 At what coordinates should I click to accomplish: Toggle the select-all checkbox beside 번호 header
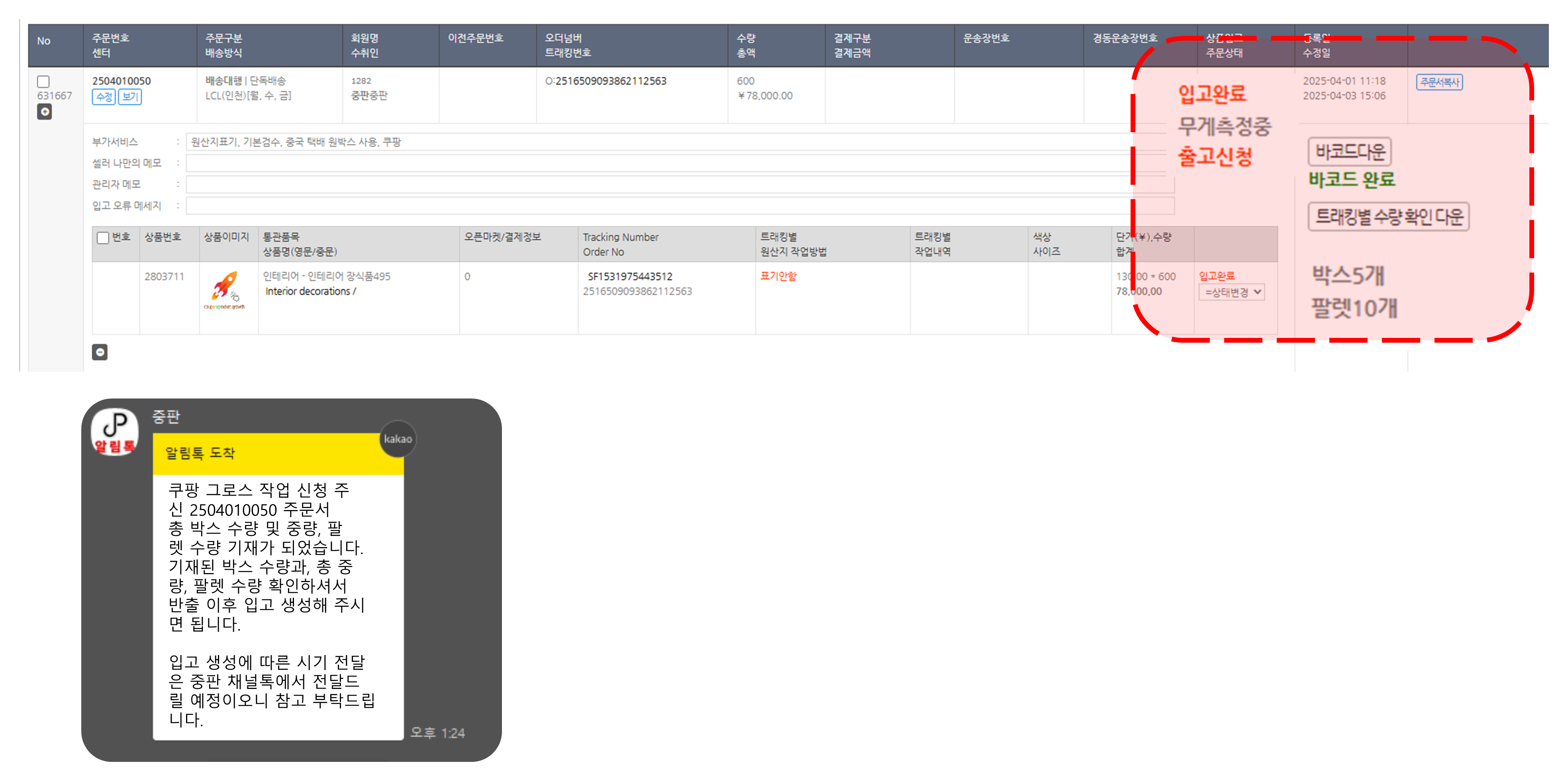[103, 237]
